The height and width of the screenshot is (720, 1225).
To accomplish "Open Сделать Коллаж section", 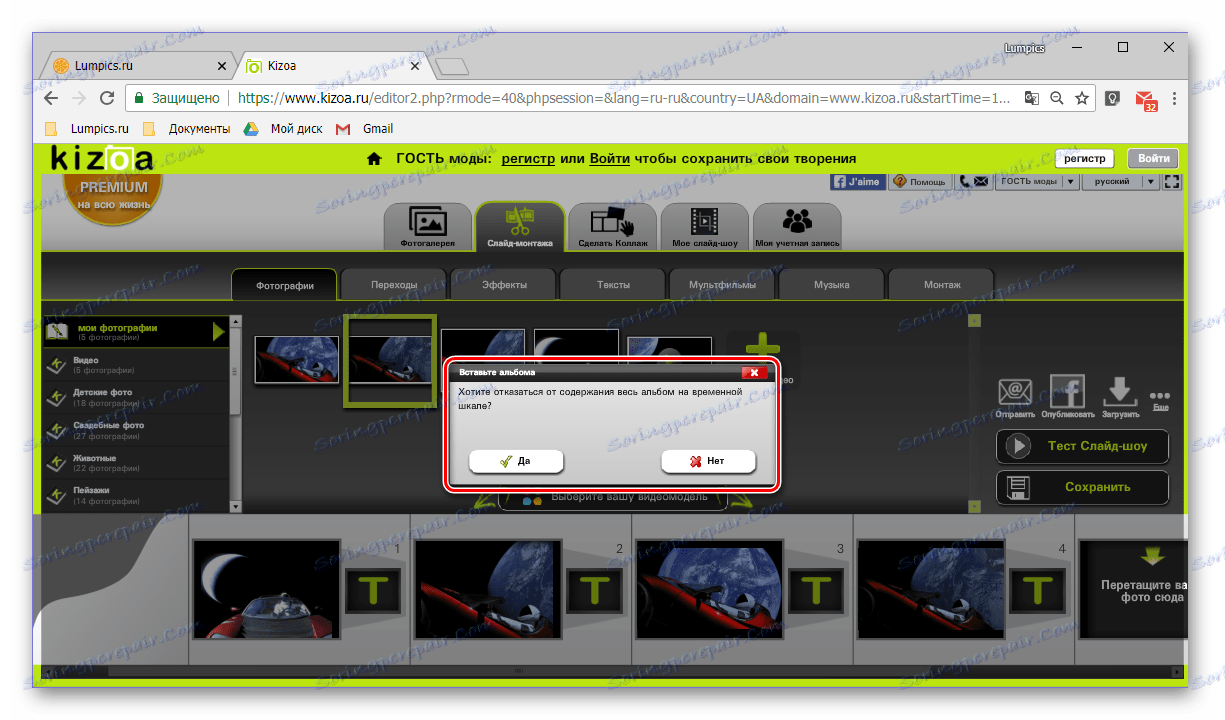I will pos(612,226).
